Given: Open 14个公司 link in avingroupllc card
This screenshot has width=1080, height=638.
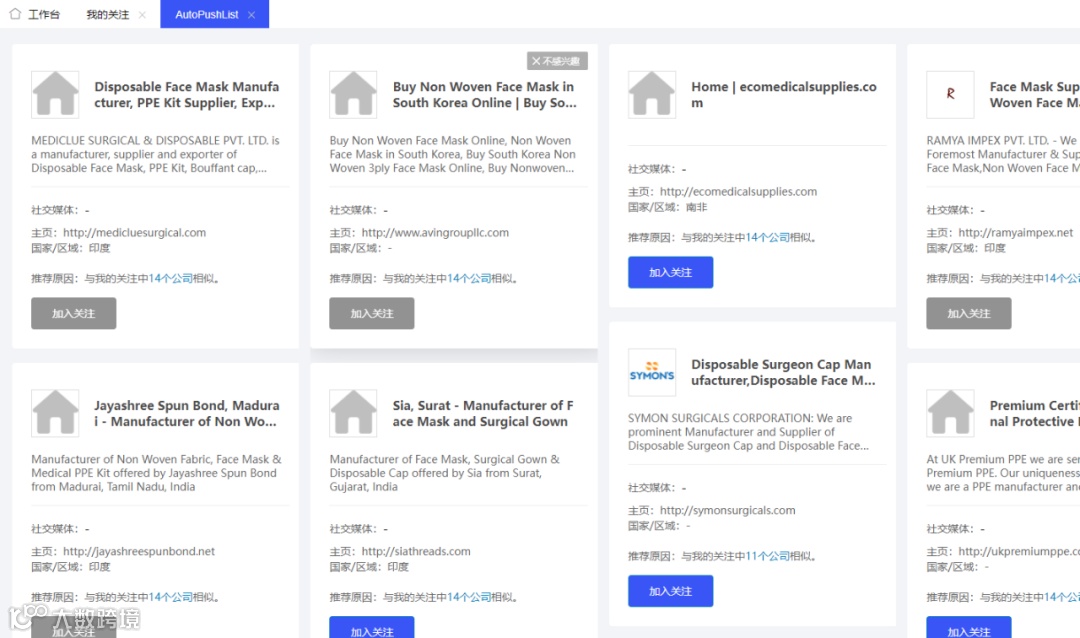Looking at the screenshot, I should [x=469, y=278].
